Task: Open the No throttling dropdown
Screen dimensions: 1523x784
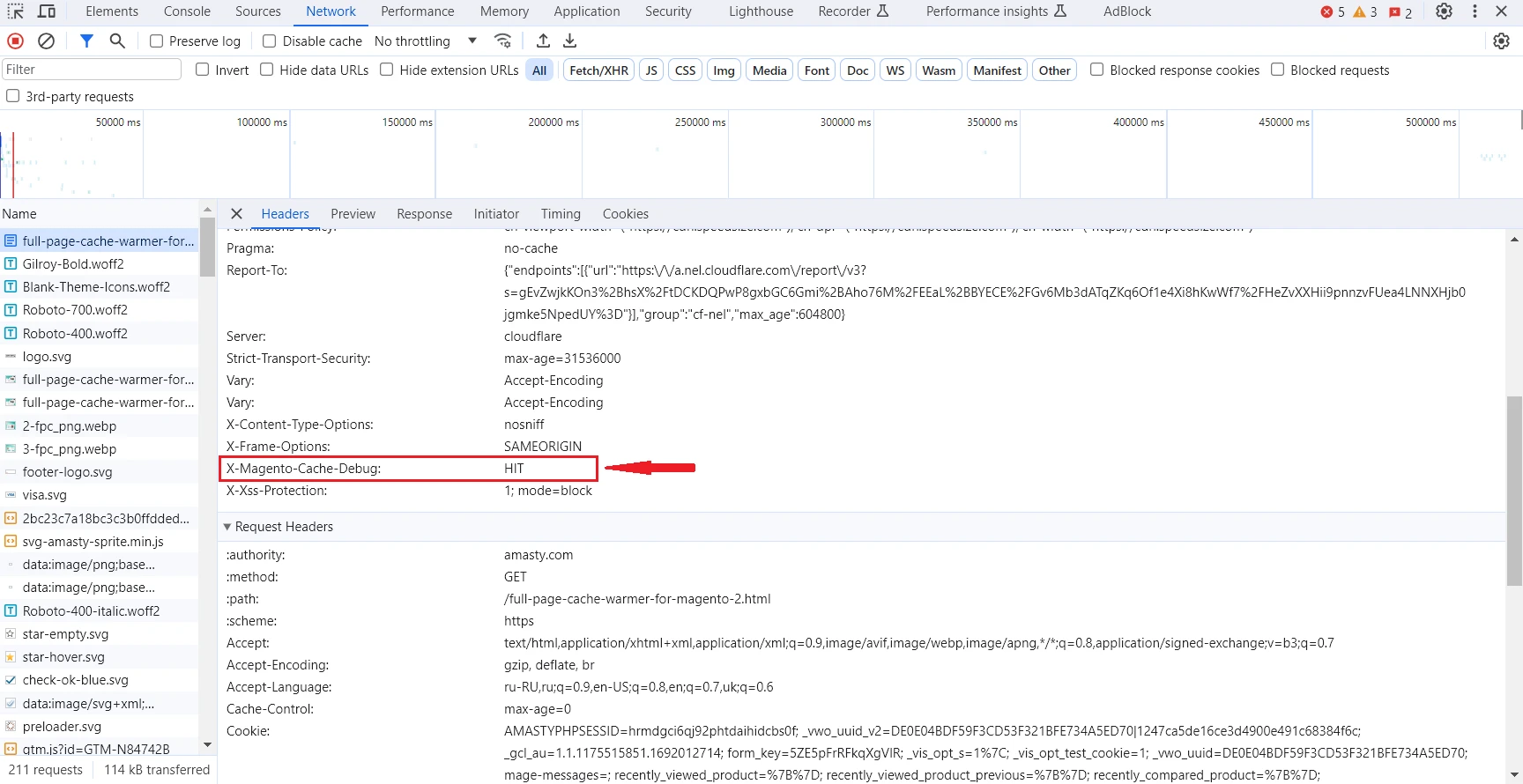Action: (425, 41)
